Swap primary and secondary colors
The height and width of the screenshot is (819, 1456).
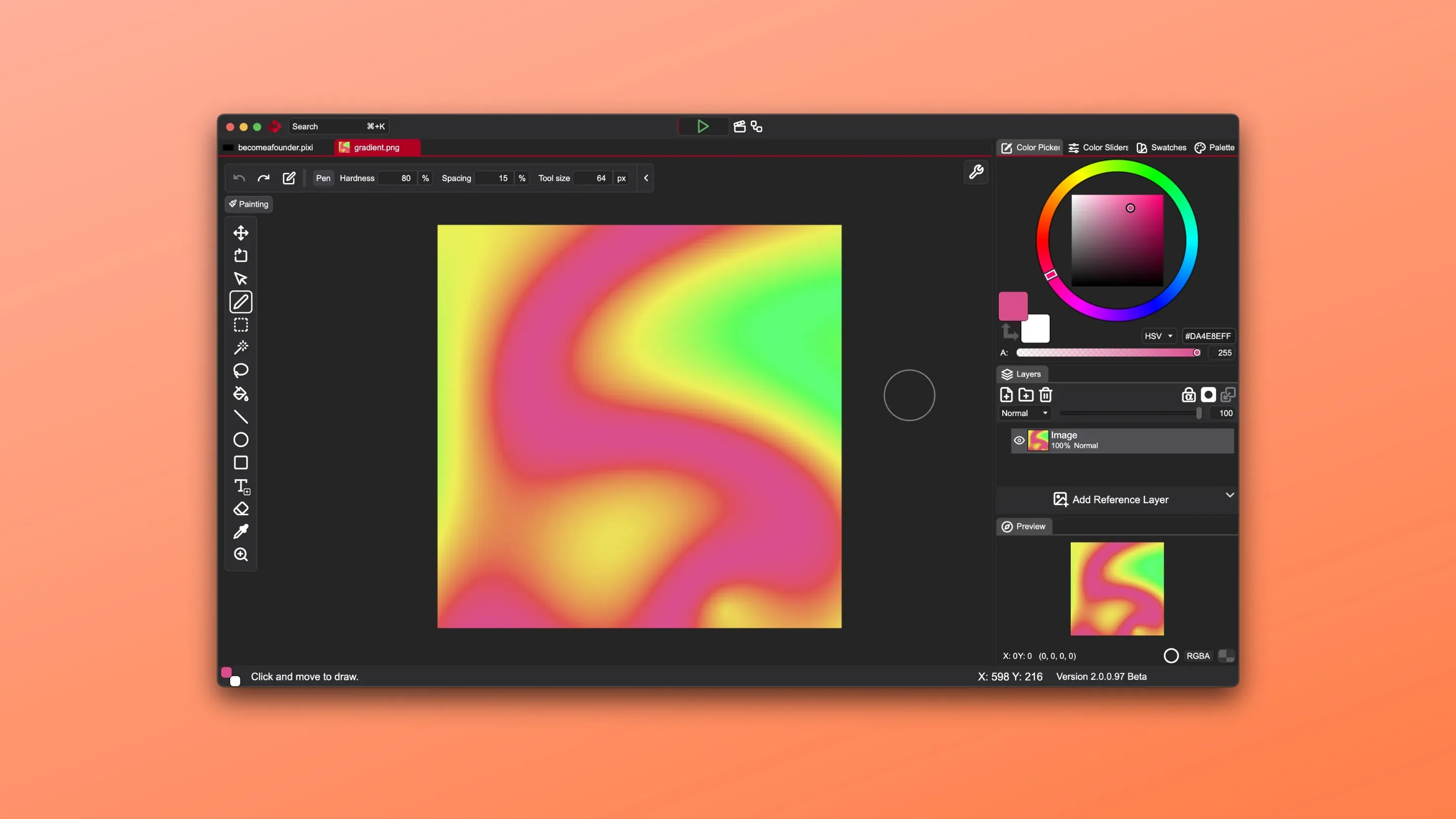[1009, 332]
